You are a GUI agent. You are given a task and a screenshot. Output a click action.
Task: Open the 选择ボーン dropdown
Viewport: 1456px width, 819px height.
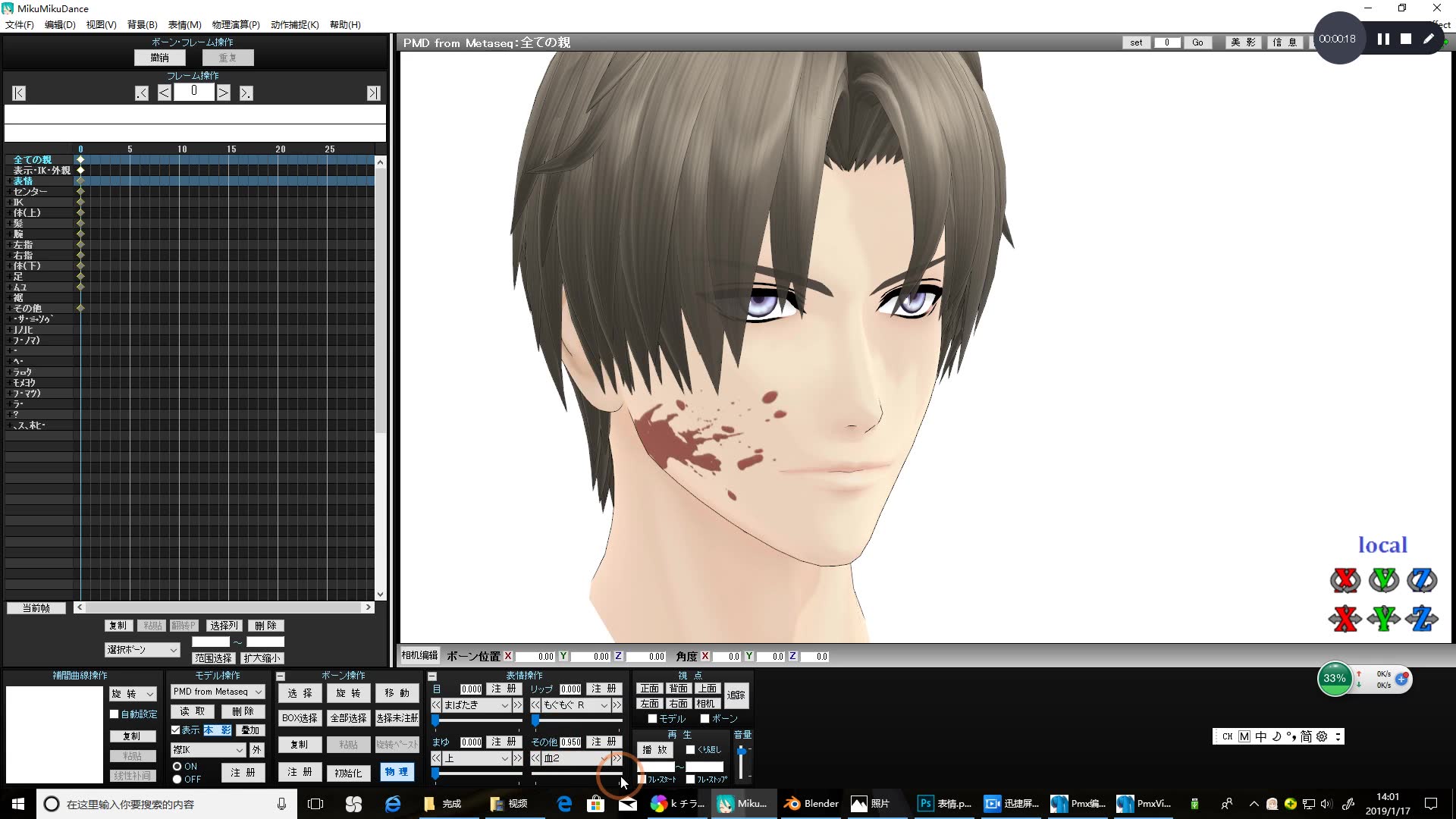pyautogui.click(x=143, y=650)
